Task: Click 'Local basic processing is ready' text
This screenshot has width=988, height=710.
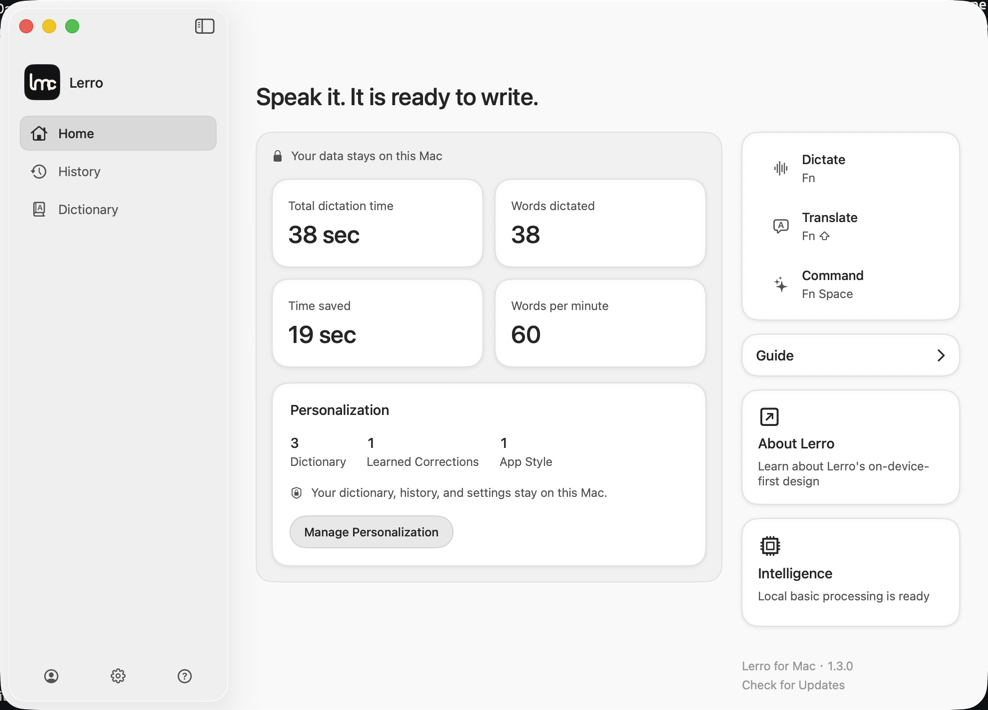Action: coord(843,596)
